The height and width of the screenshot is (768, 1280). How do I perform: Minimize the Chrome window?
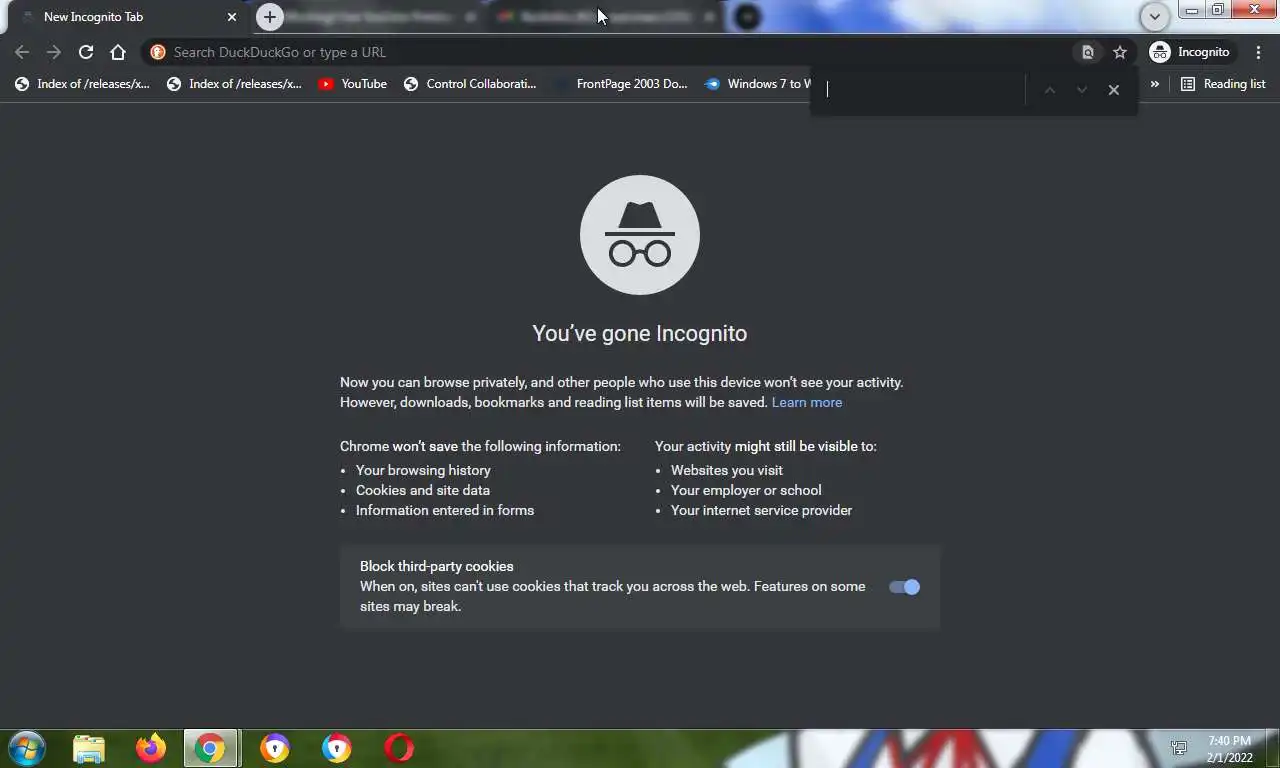[x=1192, y=10]
